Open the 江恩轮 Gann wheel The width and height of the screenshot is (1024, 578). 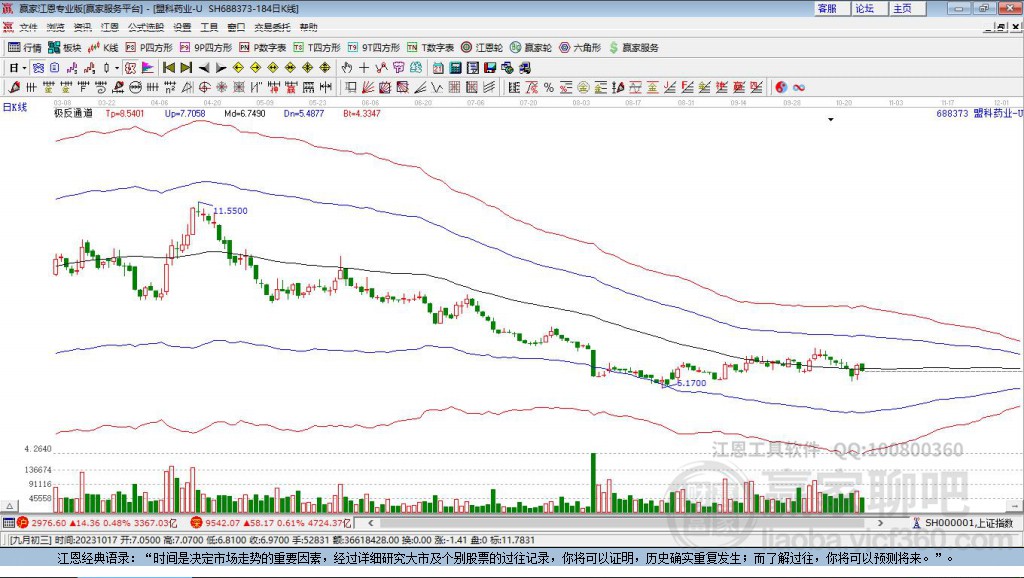point(482,48)
